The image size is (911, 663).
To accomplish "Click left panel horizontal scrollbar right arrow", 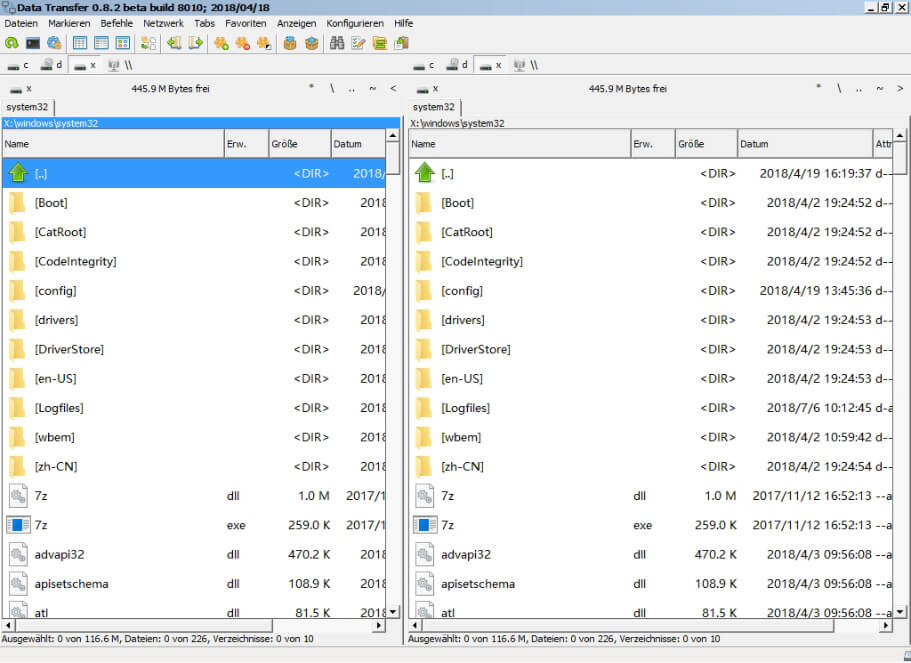I will pos(379,626).
